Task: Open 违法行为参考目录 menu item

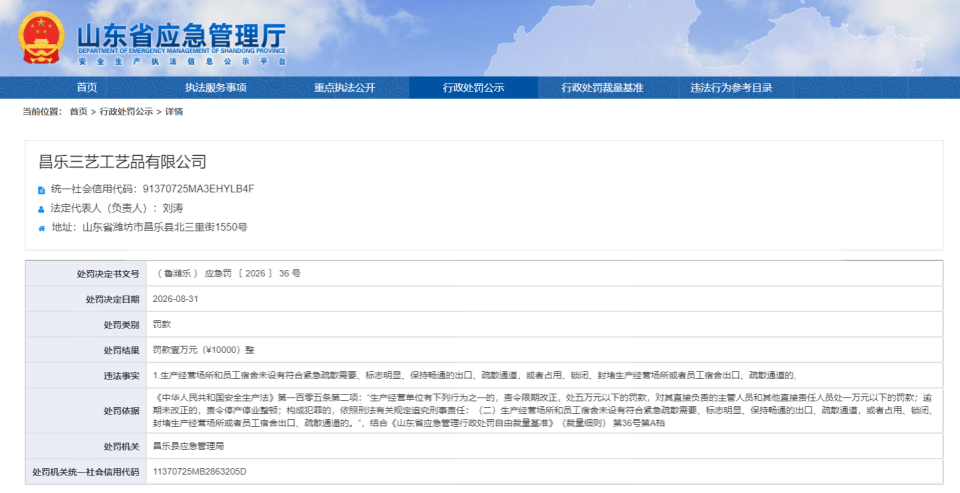Action: 731,88
